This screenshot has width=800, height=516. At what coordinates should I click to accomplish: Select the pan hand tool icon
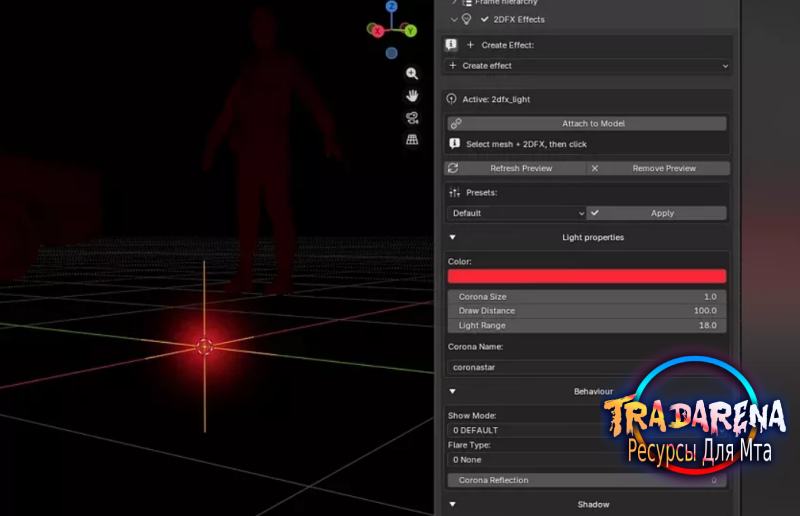(412, 95)
